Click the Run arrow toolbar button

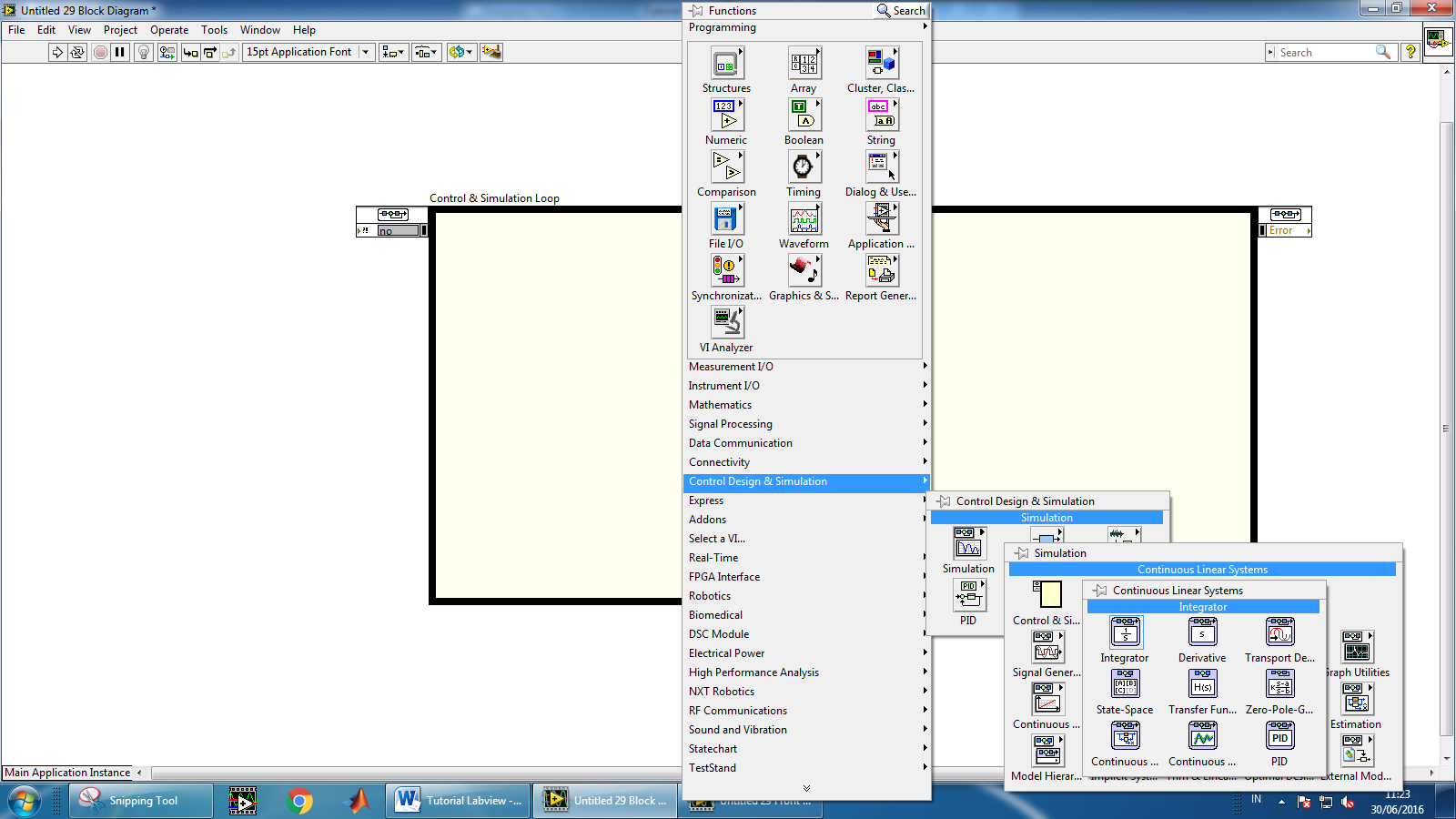click(x=57, y=52)
